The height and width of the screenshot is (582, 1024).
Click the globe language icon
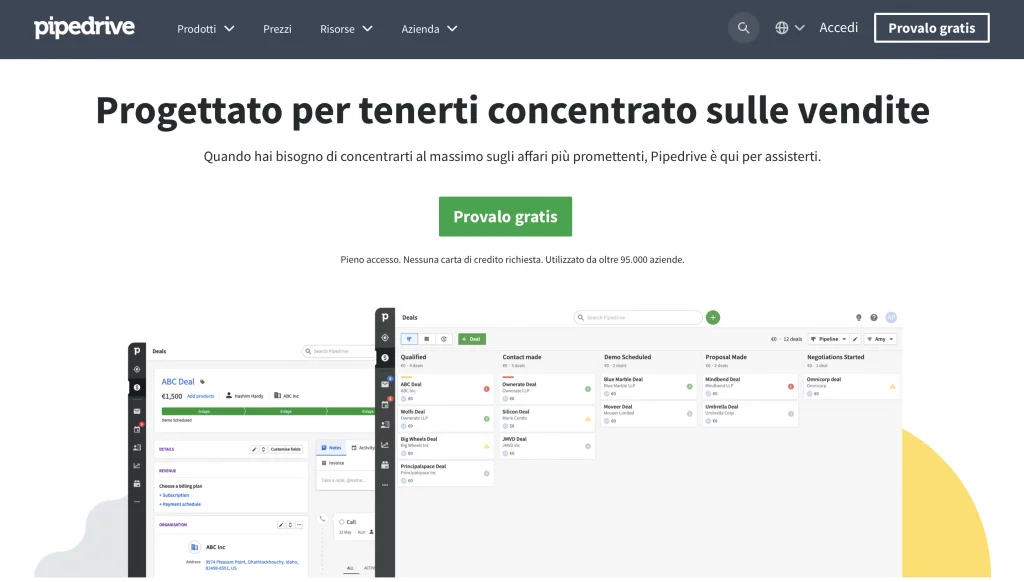pyautogui.click(x=782, y=28)
